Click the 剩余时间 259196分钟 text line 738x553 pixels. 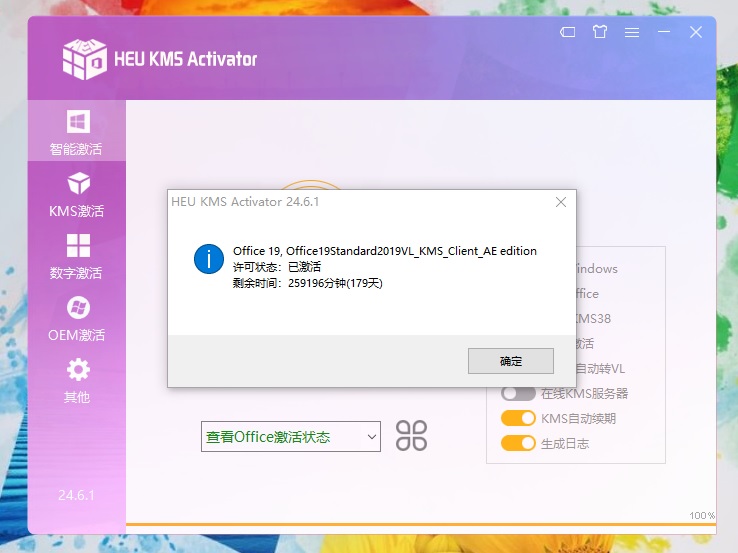(x=307, y=283)
